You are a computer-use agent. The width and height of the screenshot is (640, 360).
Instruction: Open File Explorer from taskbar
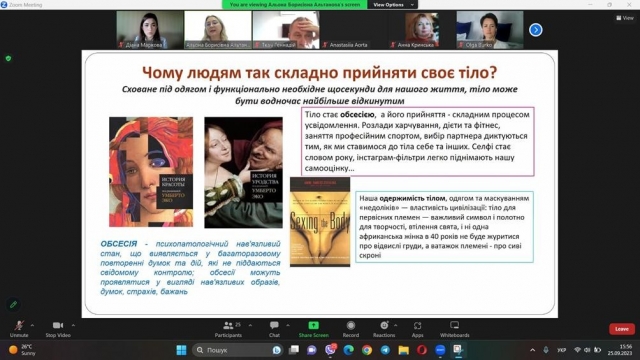[x=404, y=350]
